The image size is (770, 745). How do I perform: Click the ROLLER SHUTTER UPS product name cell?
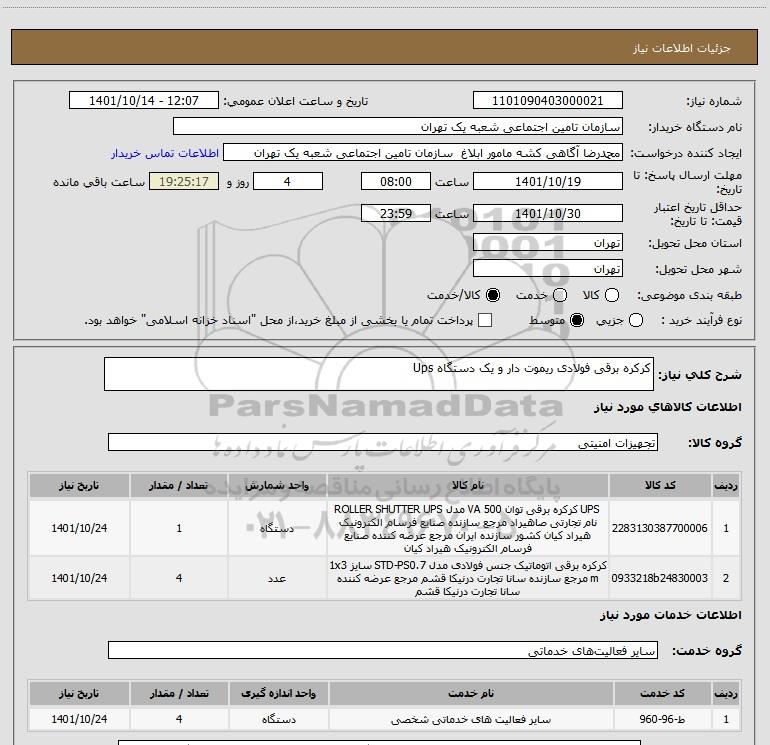[x=468, y=528]
